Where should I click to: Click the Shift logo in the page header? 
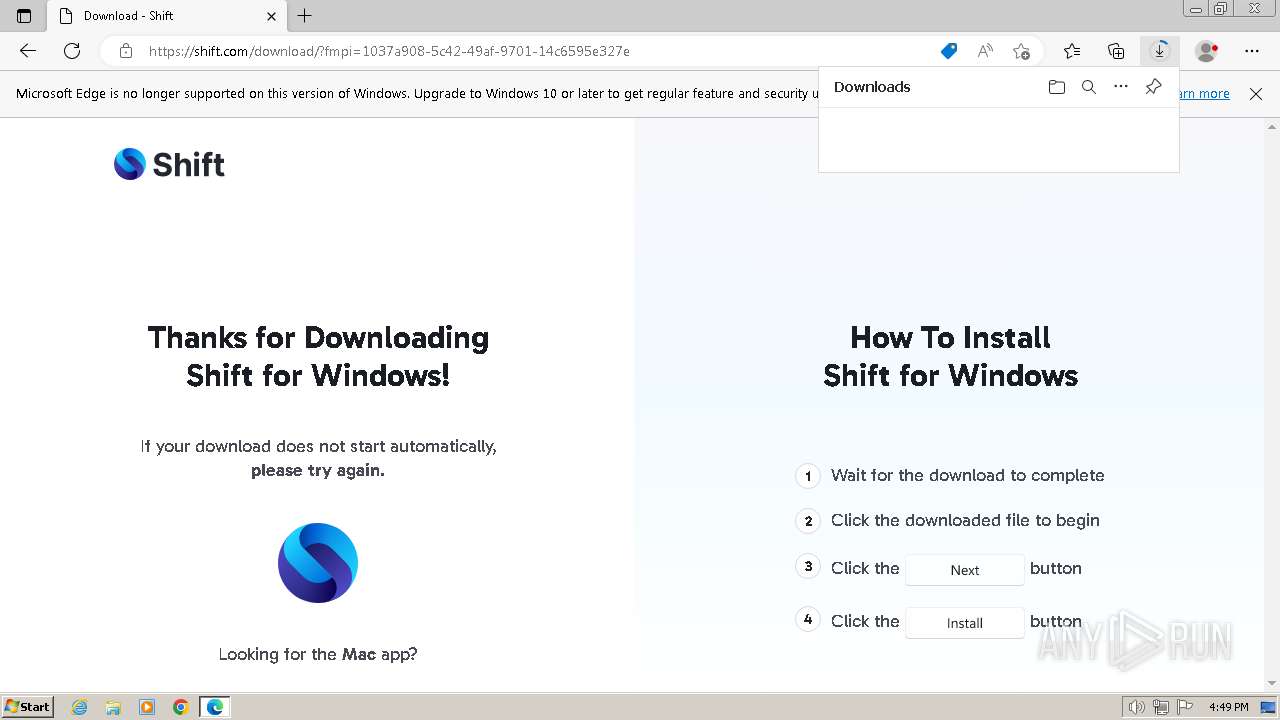coord(169,164)
